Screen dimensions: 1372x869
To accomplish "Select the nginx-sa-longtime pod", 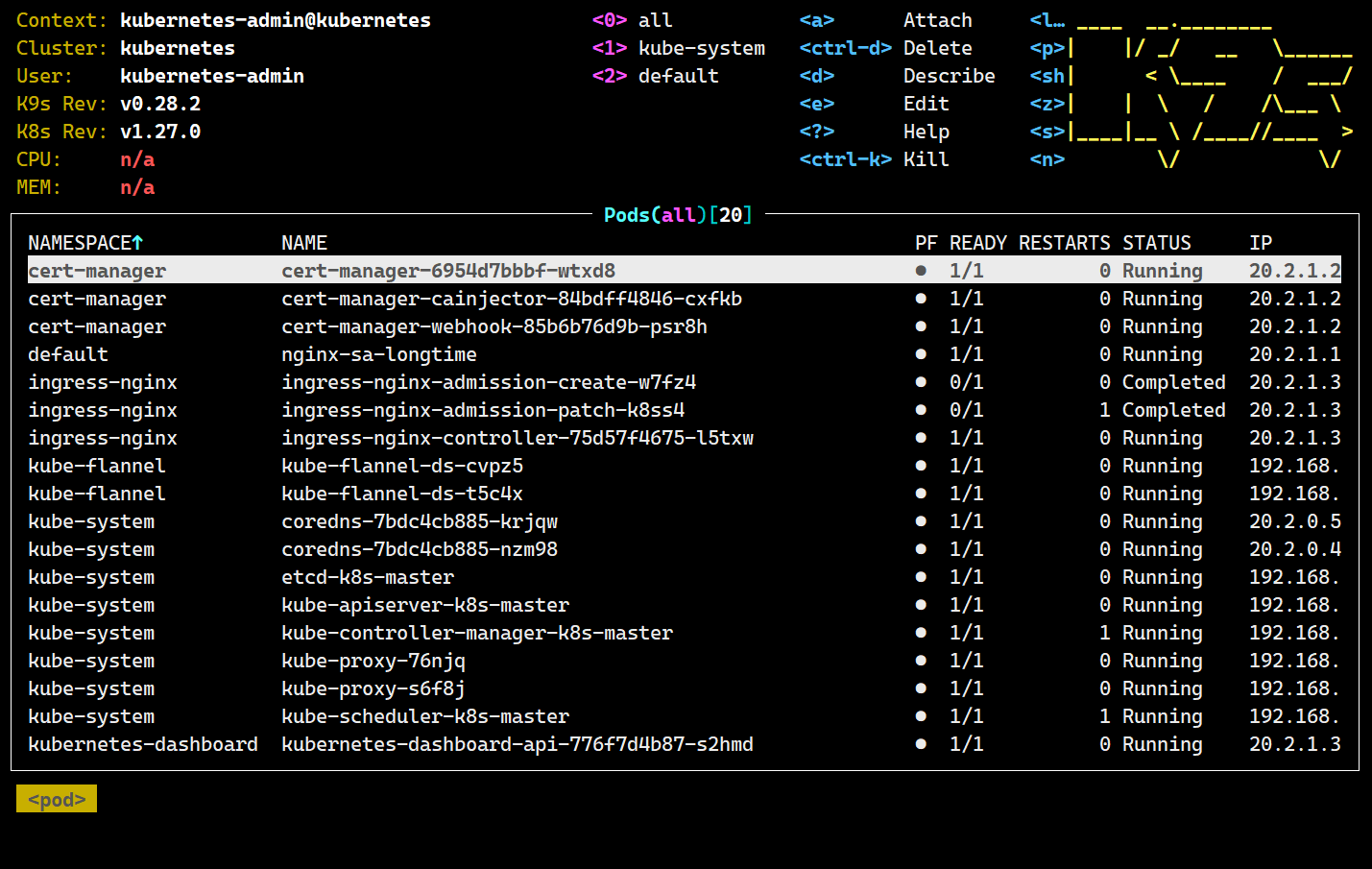I will (685, 354).
